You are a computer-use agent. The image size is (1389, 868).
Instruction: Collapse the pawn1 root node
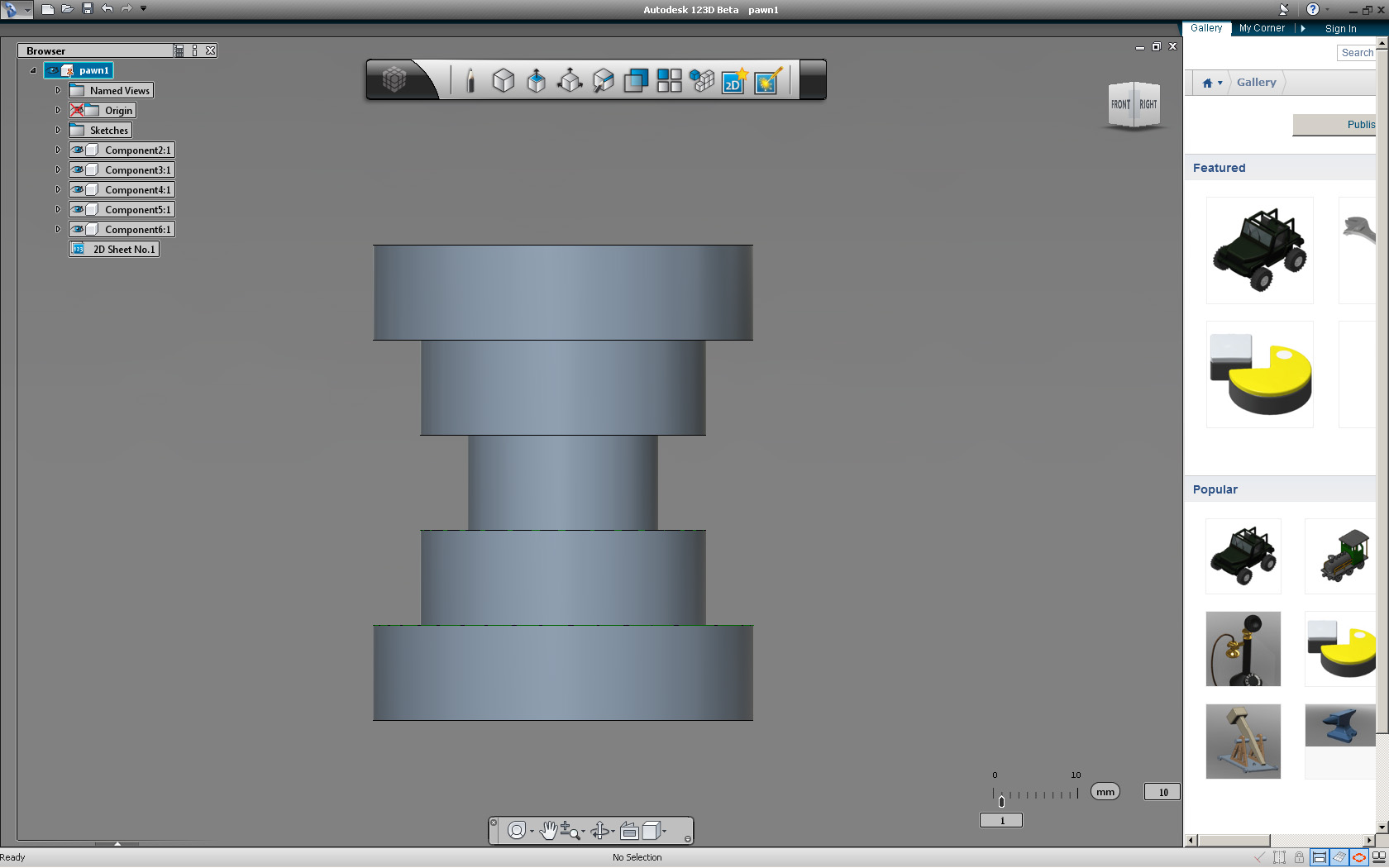pyautogui.click(x=33, y=70)
